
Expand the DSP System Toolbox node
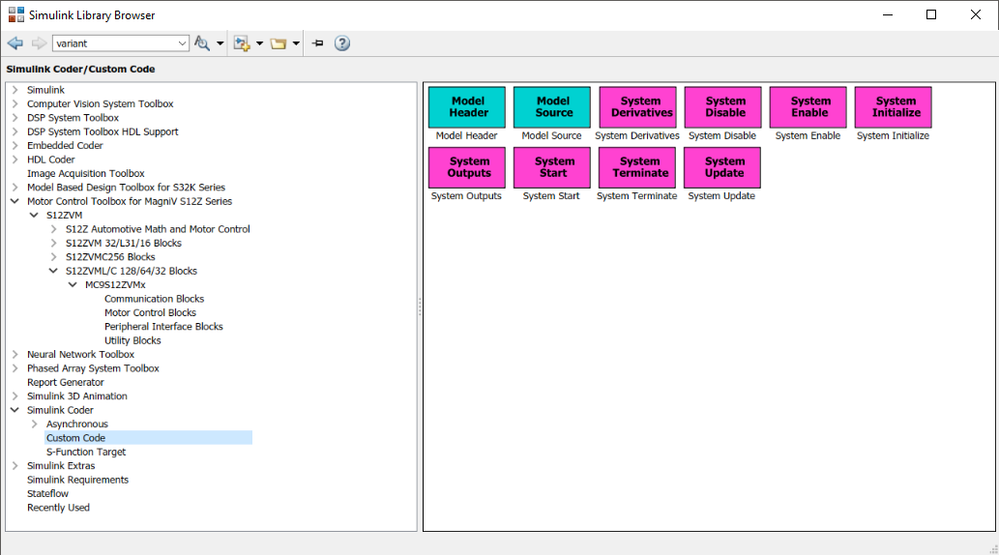click(15, 118)
